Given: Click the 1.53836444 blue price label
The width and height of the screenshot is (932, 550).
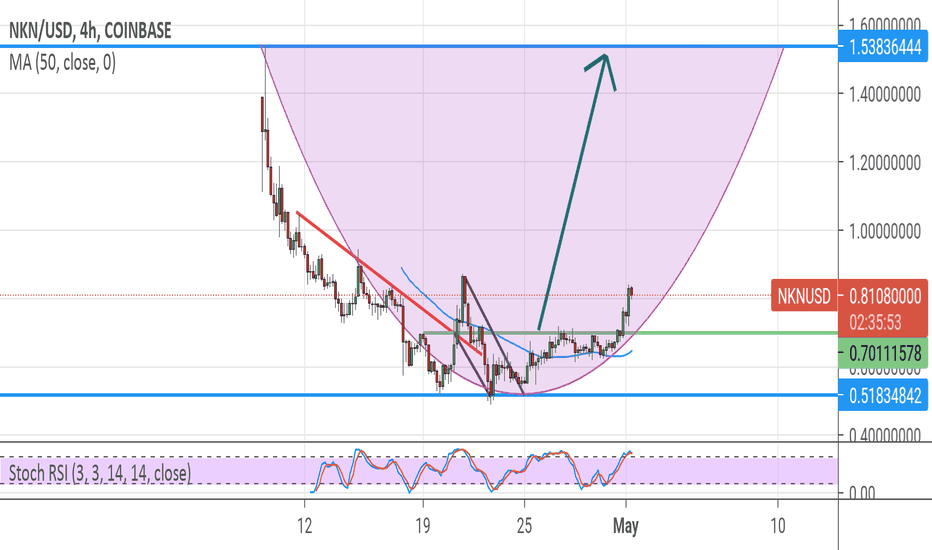Looking at the screenshot, I should coord(883,47).
